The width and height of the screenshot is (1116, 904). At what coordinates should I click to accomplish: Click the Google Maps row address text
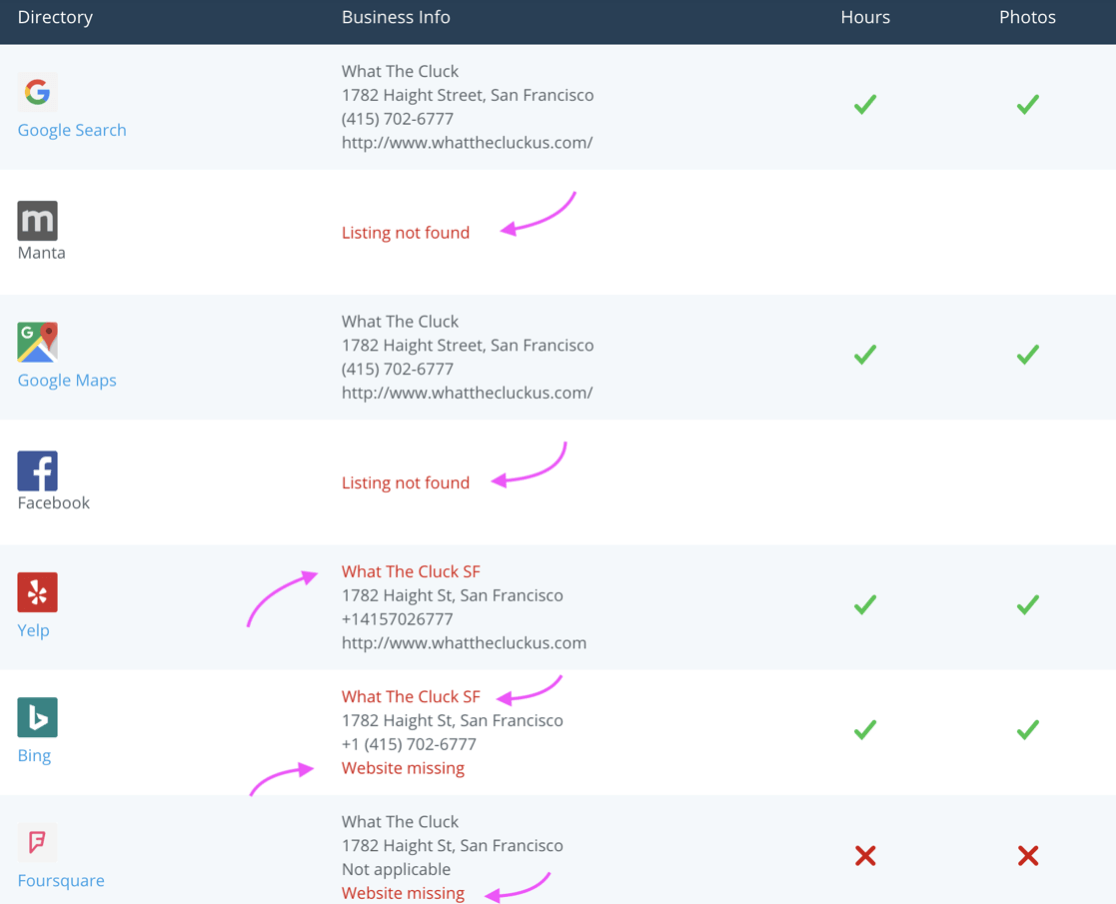(468, 345)
